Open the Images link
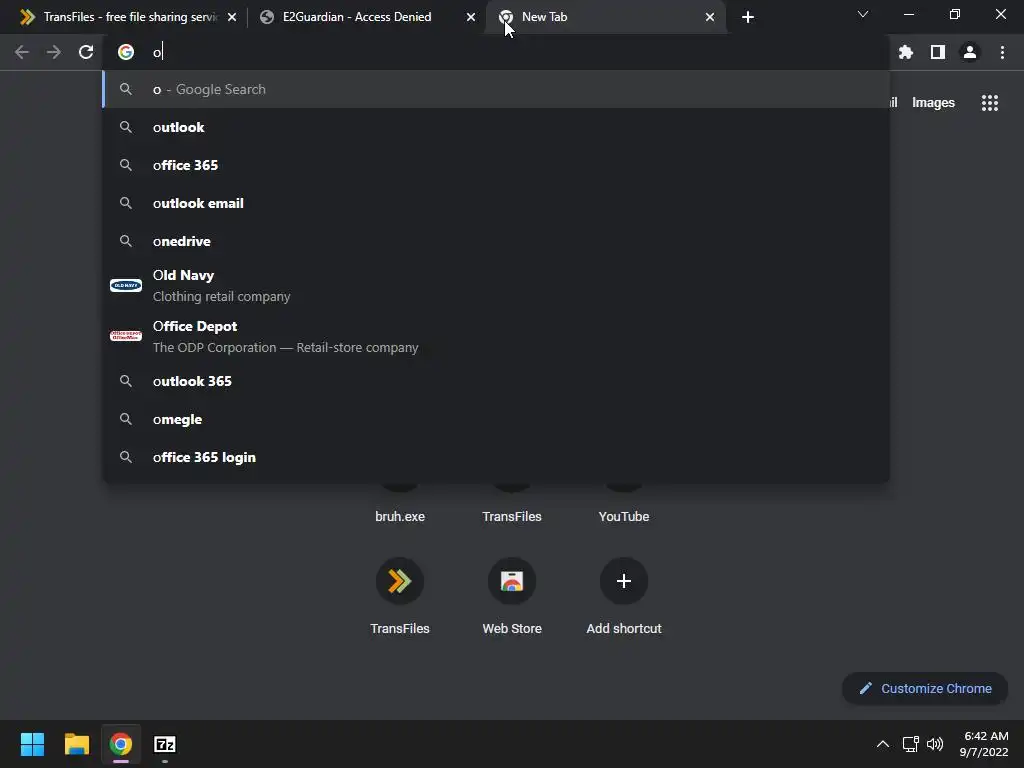 point(933,103)
